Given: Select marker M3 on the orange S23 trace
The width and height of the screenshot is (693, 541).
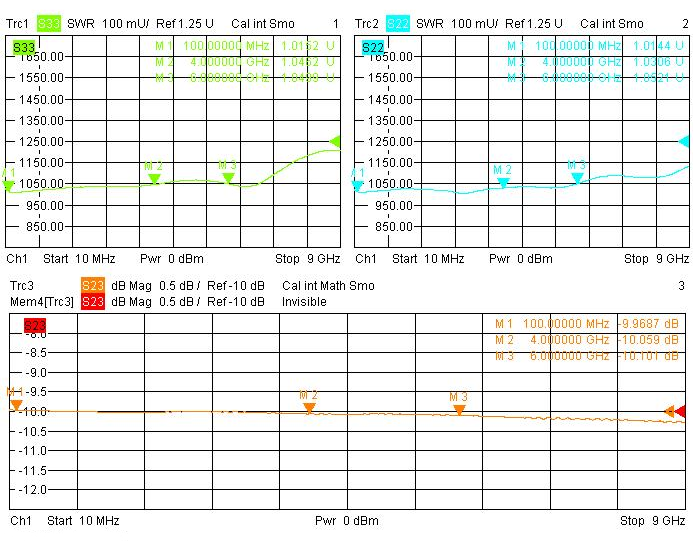Looking at the screenshot, I should 459,408.
